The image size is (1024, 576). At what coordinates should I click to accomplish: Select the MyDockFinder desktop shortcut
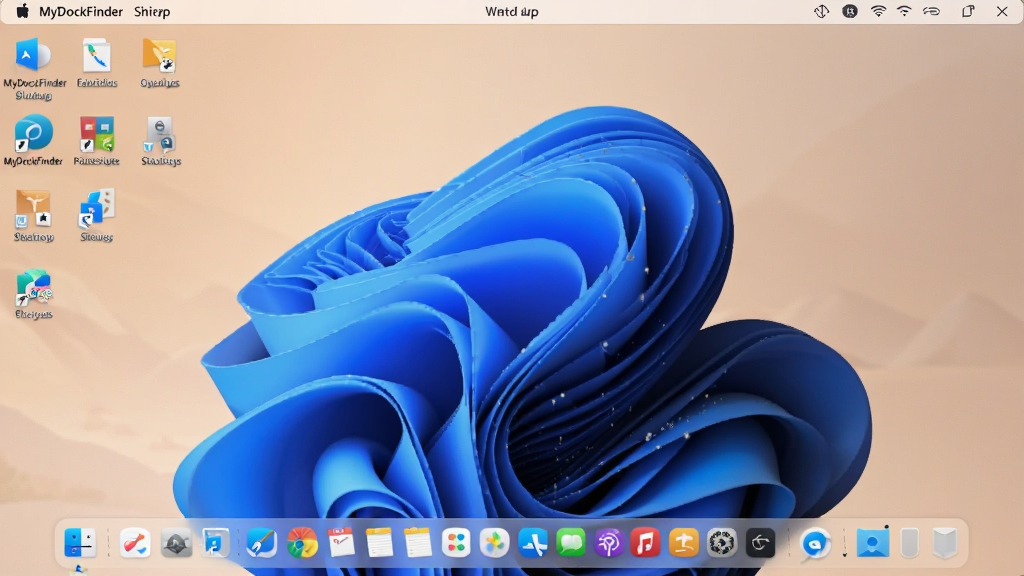coord(33,140)
